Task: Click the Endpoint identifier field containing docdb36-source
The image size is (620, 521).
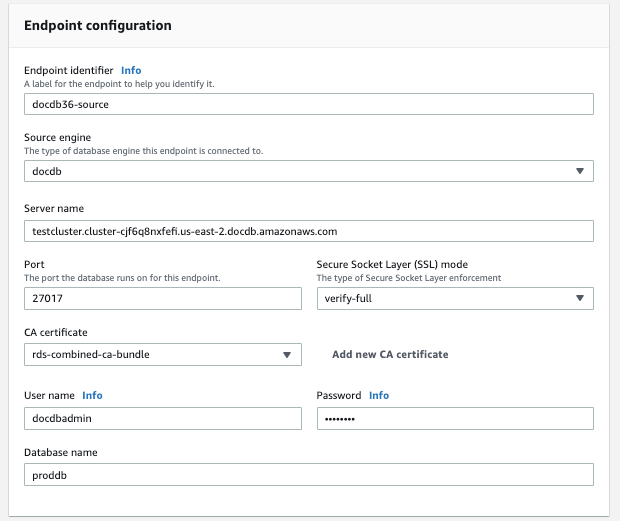Action: tap(308, 105)
